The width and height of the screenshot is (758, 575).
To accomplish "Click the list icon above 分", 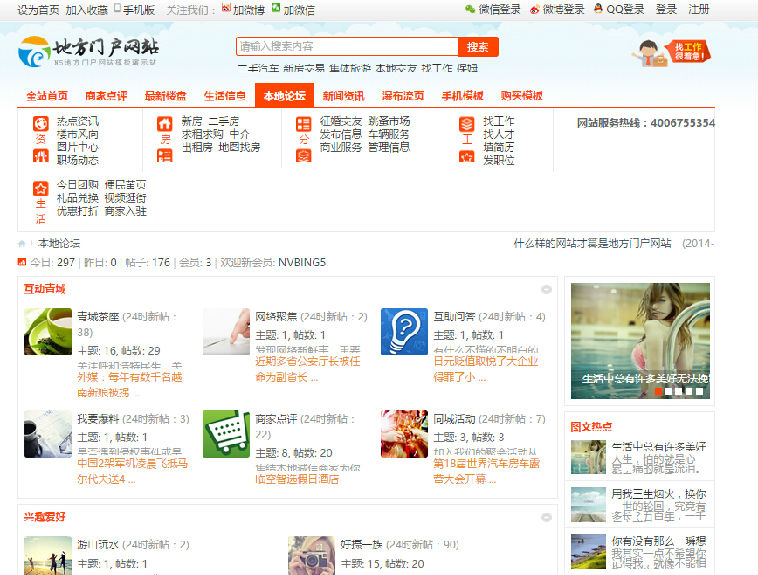I will (304, 124).
